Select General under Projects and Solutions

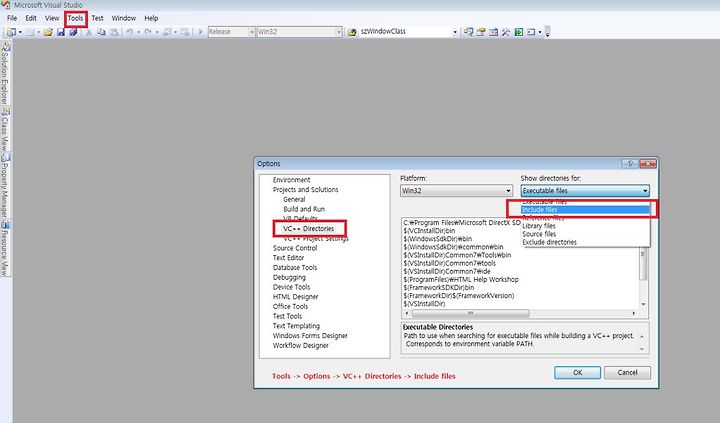294,199
